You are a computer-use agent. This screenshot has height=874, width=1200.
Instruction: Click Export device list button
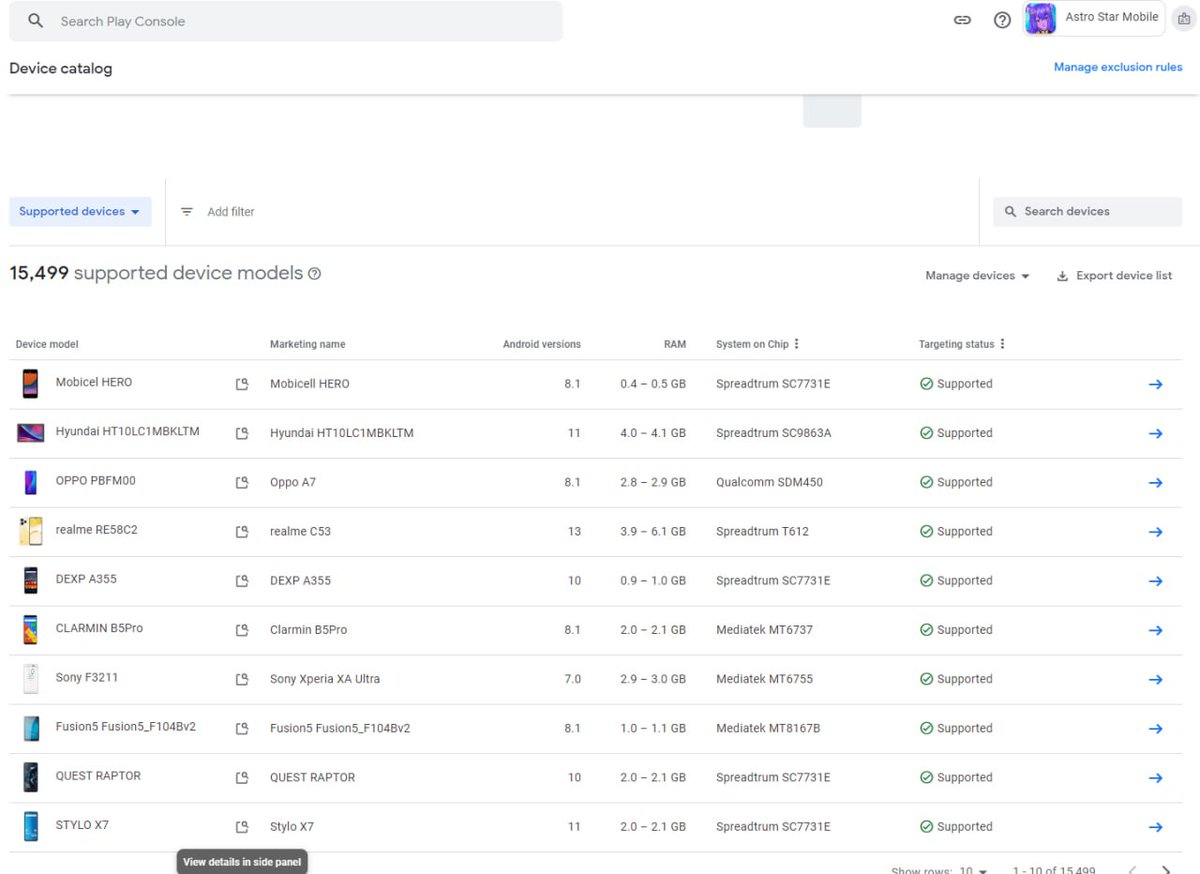click(x=1114, y=276)
